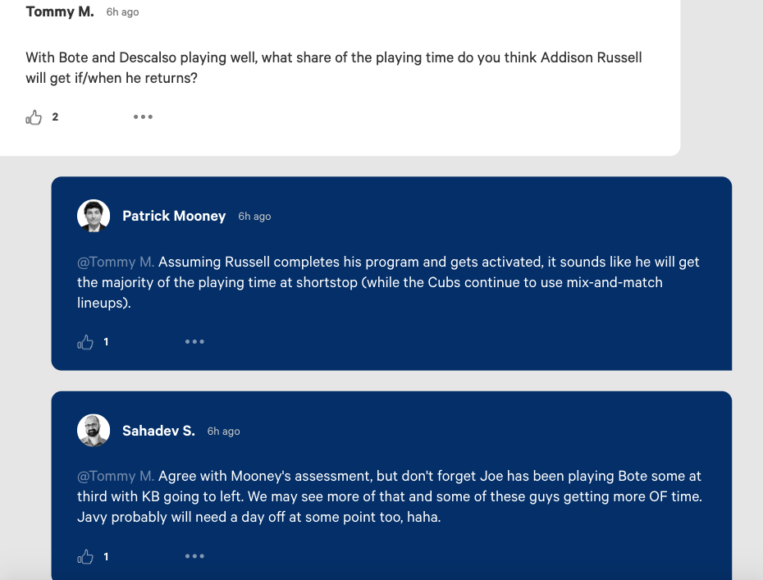
Task: Click the like count on Sahadev S.'s reply
Action: pos(106,556)
